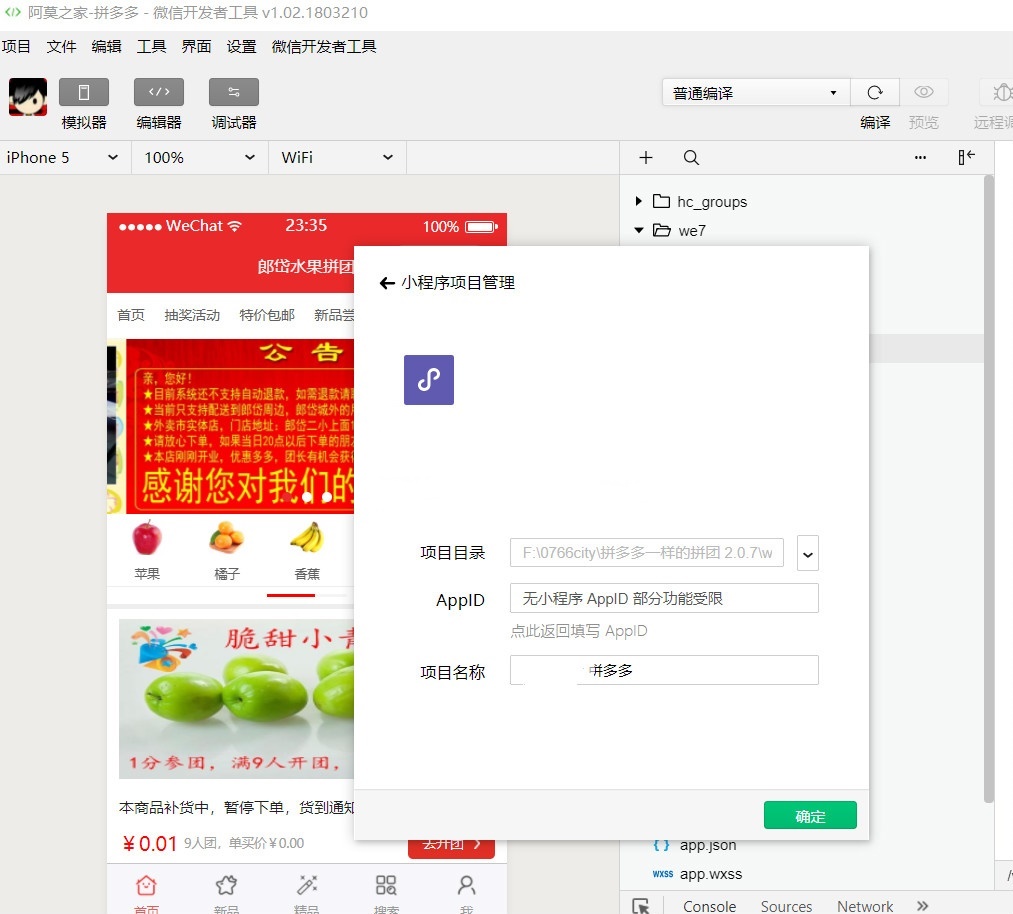This screenshot has width=1013, height=914.
Task: Open the 工具 menu
Action: (151, 47)
